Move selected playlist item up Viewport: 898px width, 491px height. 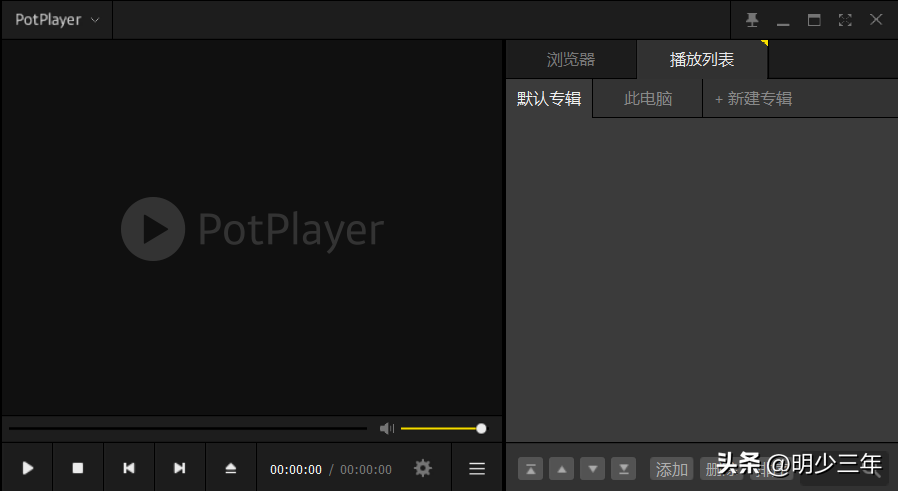coord(561,469)
